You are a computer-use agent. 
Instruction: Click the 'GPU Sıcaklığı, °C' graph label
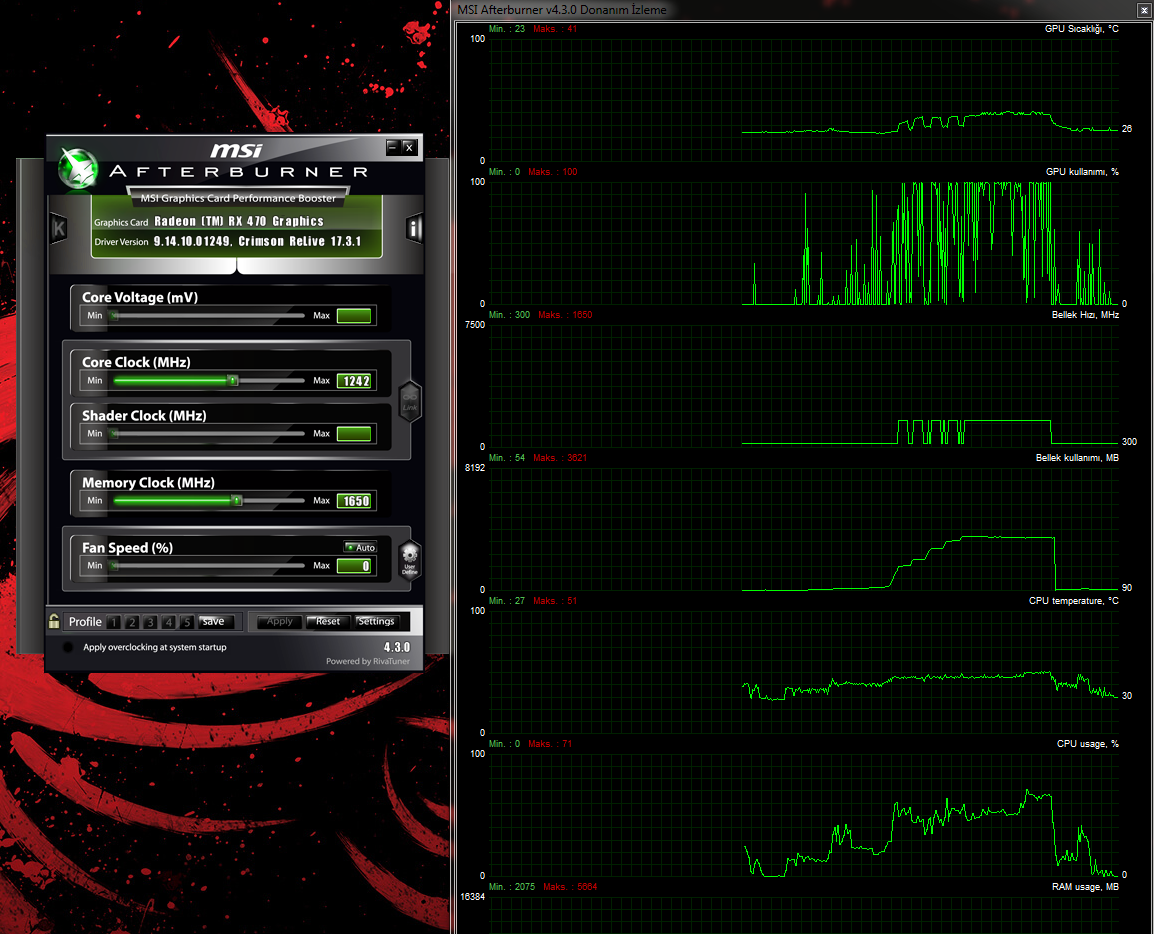point(1081,29)
